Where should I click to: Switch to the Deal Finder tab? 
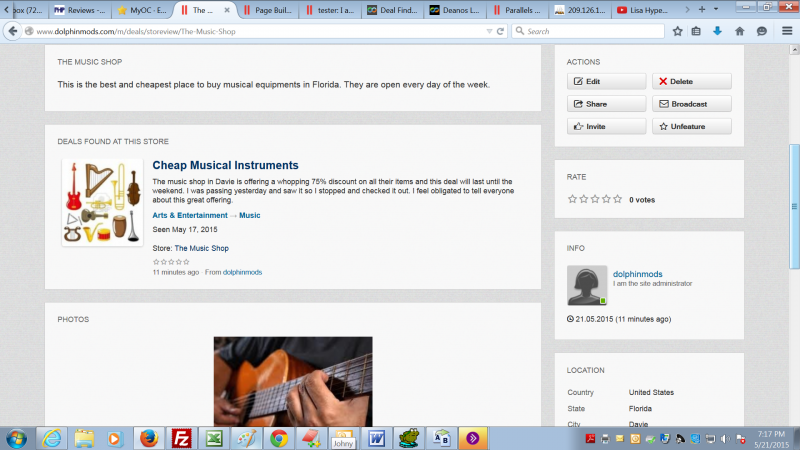point(392,10)
